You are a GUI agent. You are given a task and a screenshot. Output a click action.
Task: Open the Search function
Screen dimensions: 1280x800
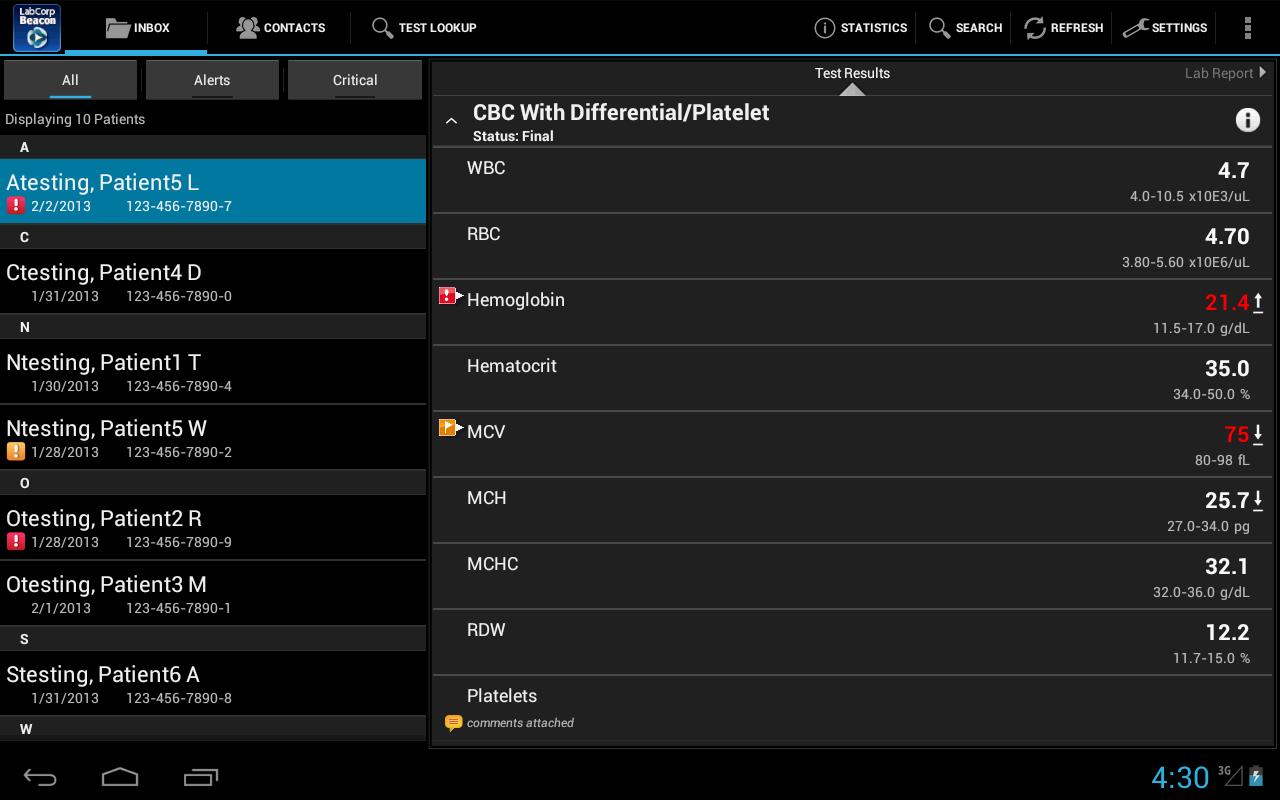point(965,28)
